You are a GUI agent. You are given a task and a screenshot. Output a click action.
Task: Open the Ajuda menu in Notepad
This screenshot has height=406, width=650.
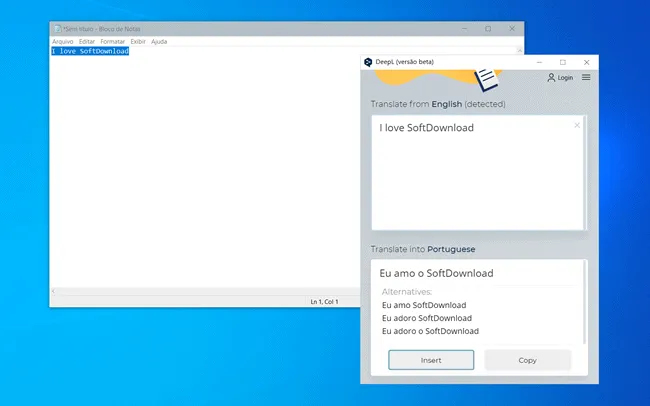(159, 41)
